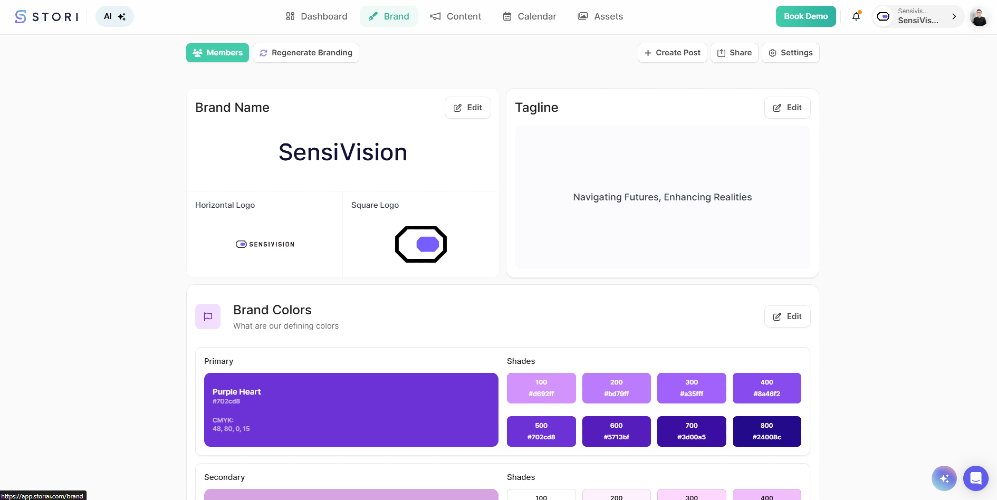Viewport: 997px width, 500px height.
Task: Click the STORI logo icon
Action: 20,16
